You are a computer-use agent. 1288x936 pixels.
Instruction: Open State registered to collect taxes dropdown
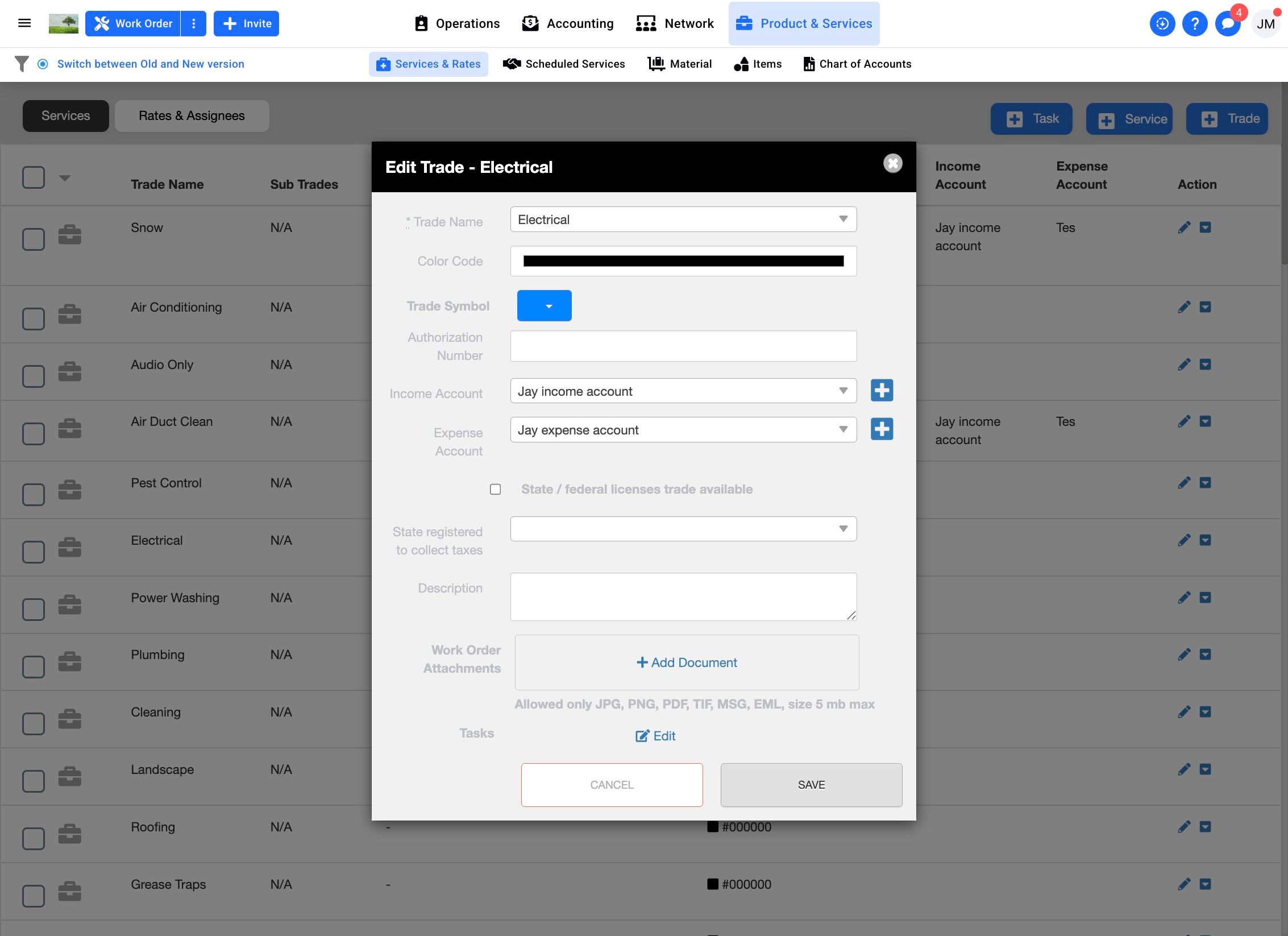coord(683,529)
